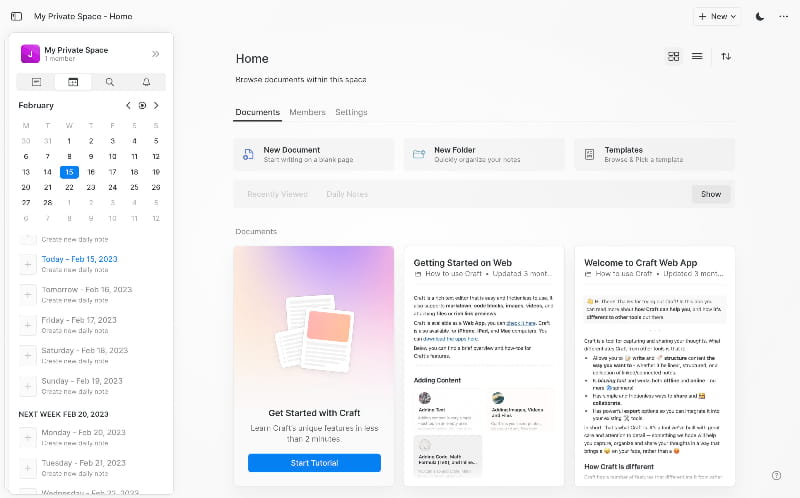Open the three-dots more options menu
Image resolution: width=800 pixels, height=498 pixels.
tap(784, 16)
